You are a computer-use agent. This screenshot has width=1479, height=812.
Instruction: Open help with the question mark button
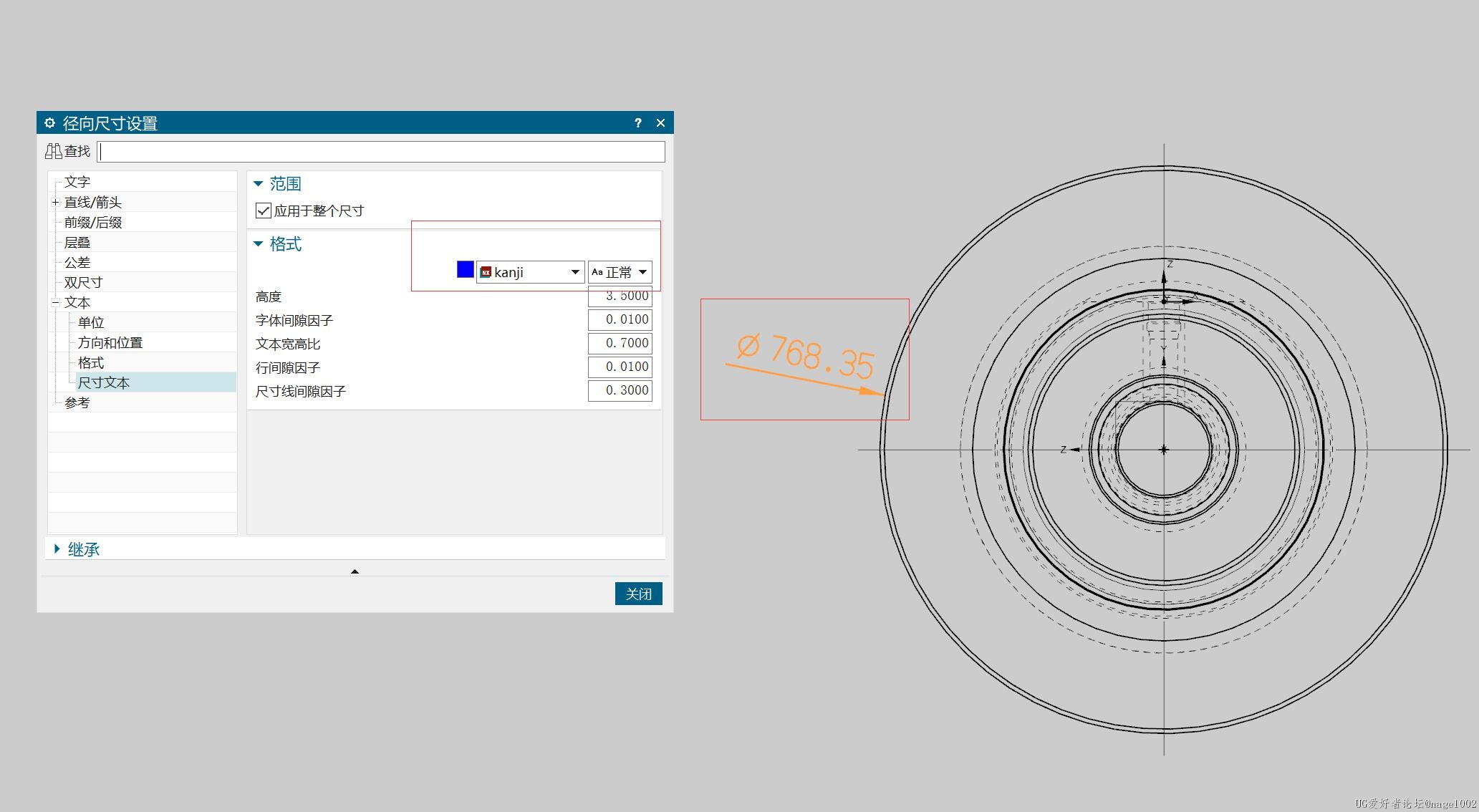[637, 123]
